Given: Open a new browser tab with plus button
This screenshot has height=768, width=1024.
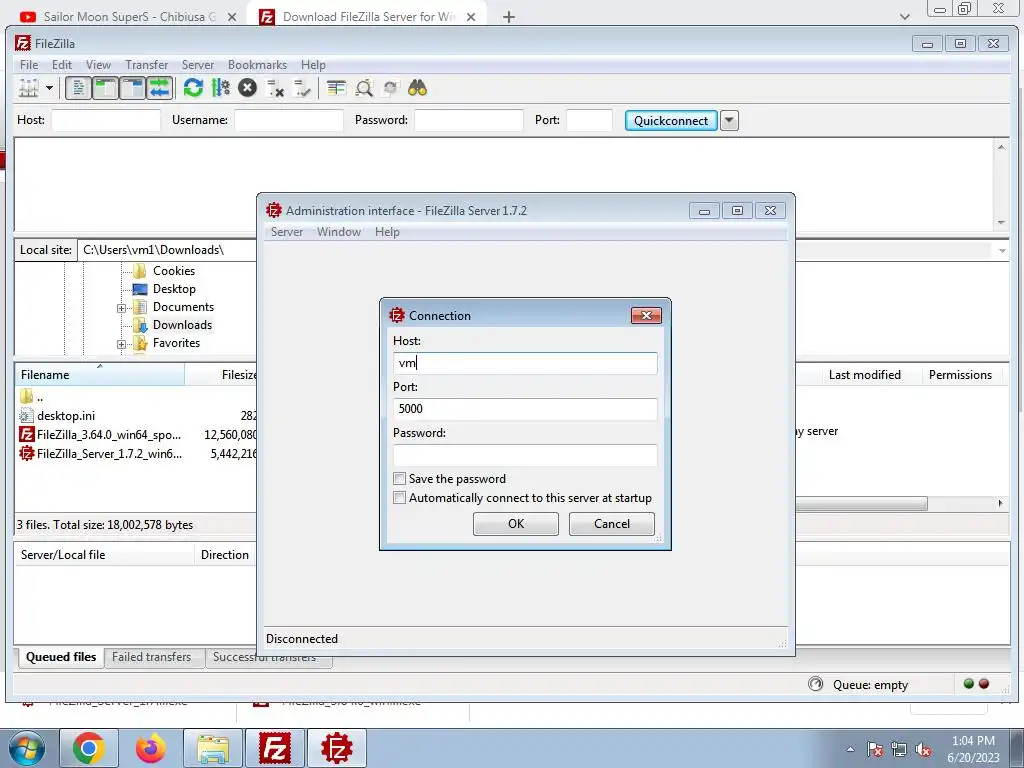Looking at the screenshot, I should [x=509, y=17].
